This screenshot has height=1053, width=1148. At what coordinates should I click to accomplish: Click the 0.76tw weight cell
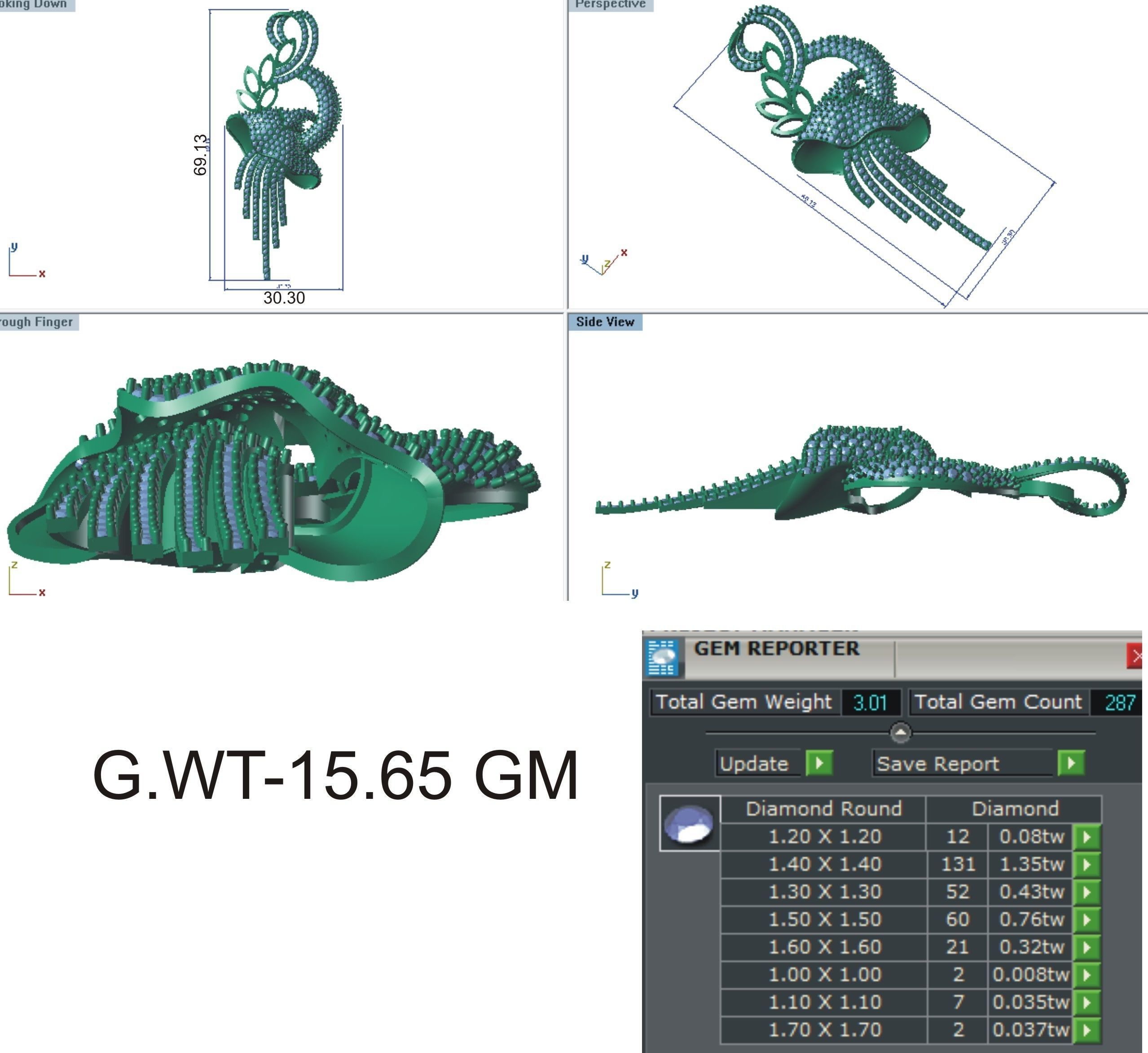click(x=1031, y=920)
